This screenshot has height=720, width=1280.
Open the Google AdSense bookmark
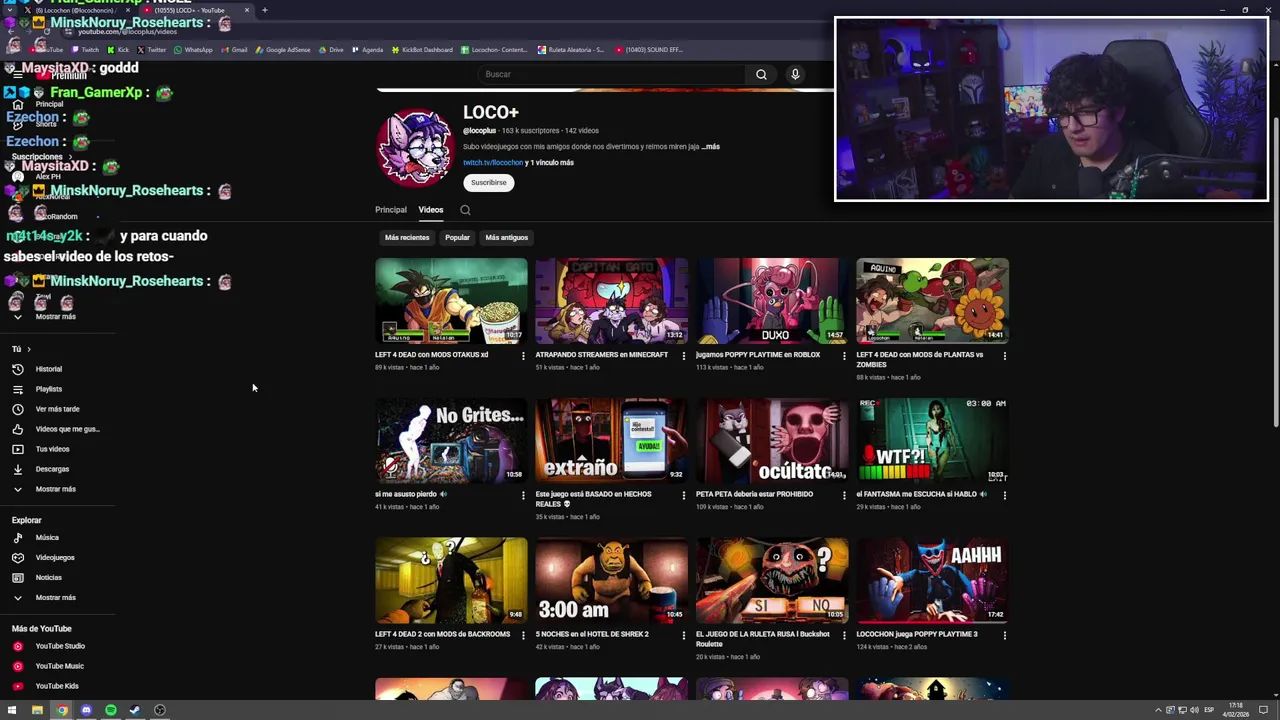[283, 50]
